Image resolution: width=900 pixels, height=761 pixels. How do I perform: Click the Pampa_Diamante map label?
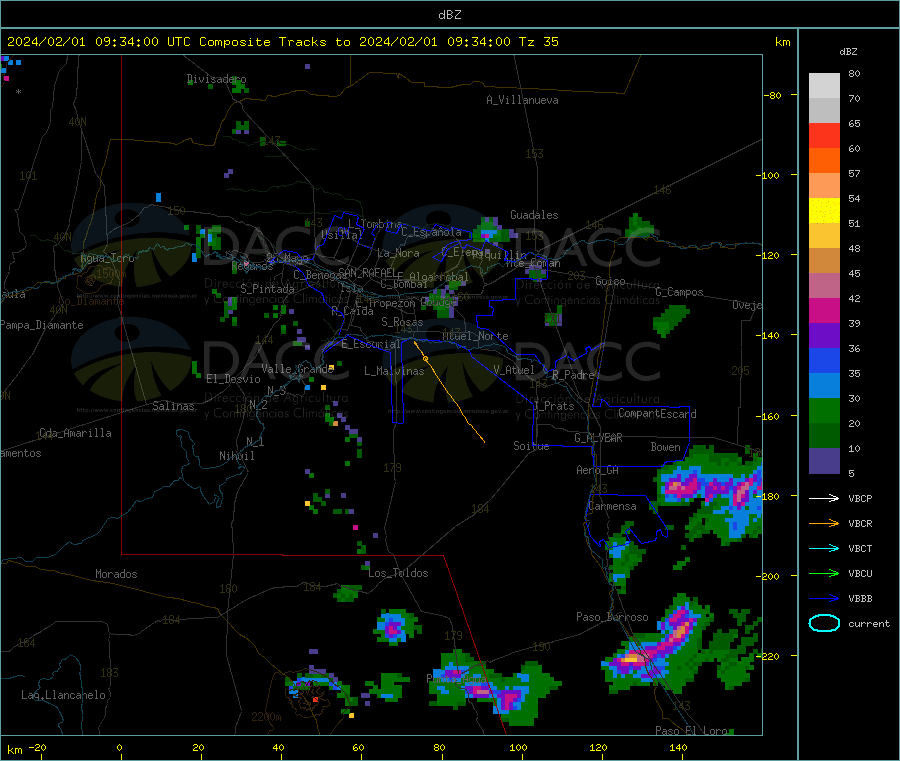pyautogui.click(x=41, y=325)
